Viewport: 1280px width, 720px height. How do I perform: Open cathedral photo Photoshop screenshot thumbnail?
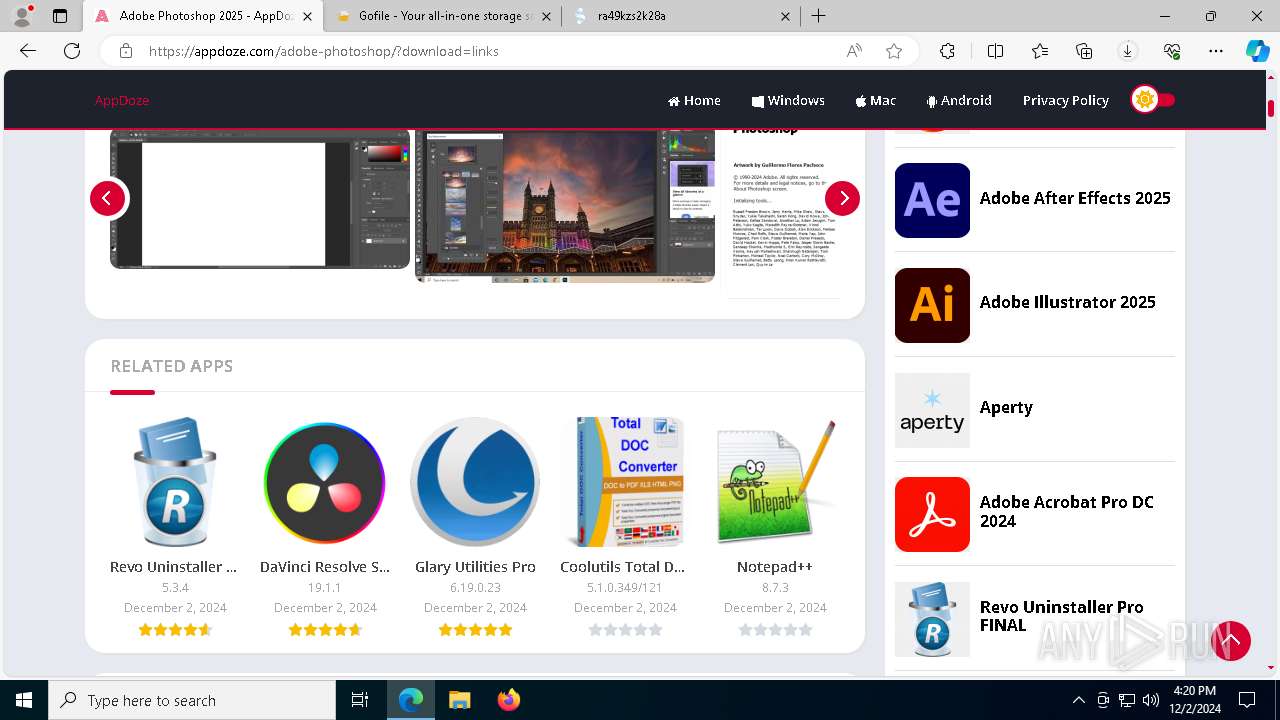(x=565, y=205)
